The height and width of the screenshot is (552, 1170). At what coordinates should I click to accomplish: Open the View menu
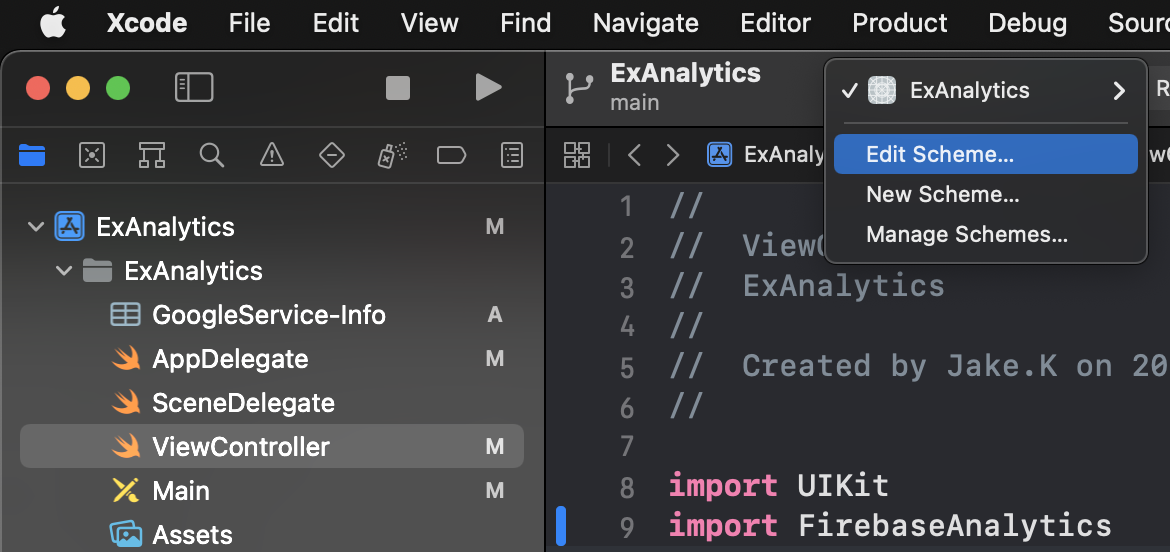point(430,23)
